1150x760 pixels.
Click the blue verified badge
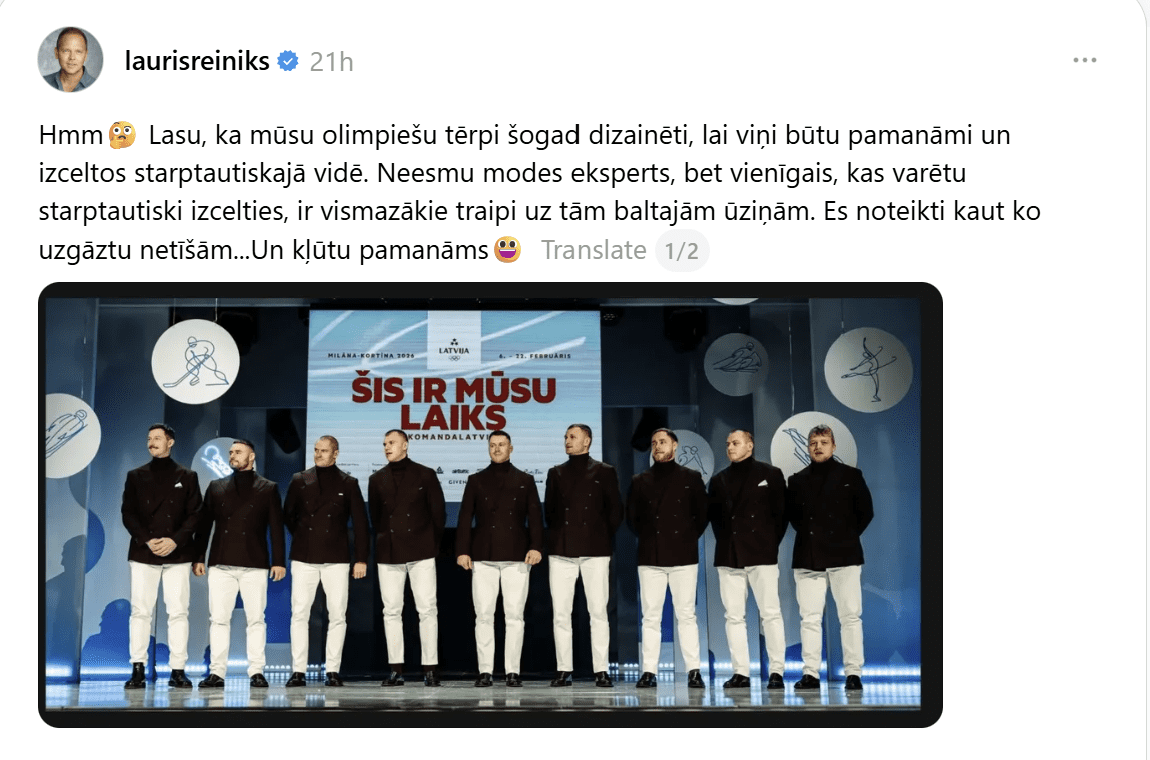click(288, 61)
